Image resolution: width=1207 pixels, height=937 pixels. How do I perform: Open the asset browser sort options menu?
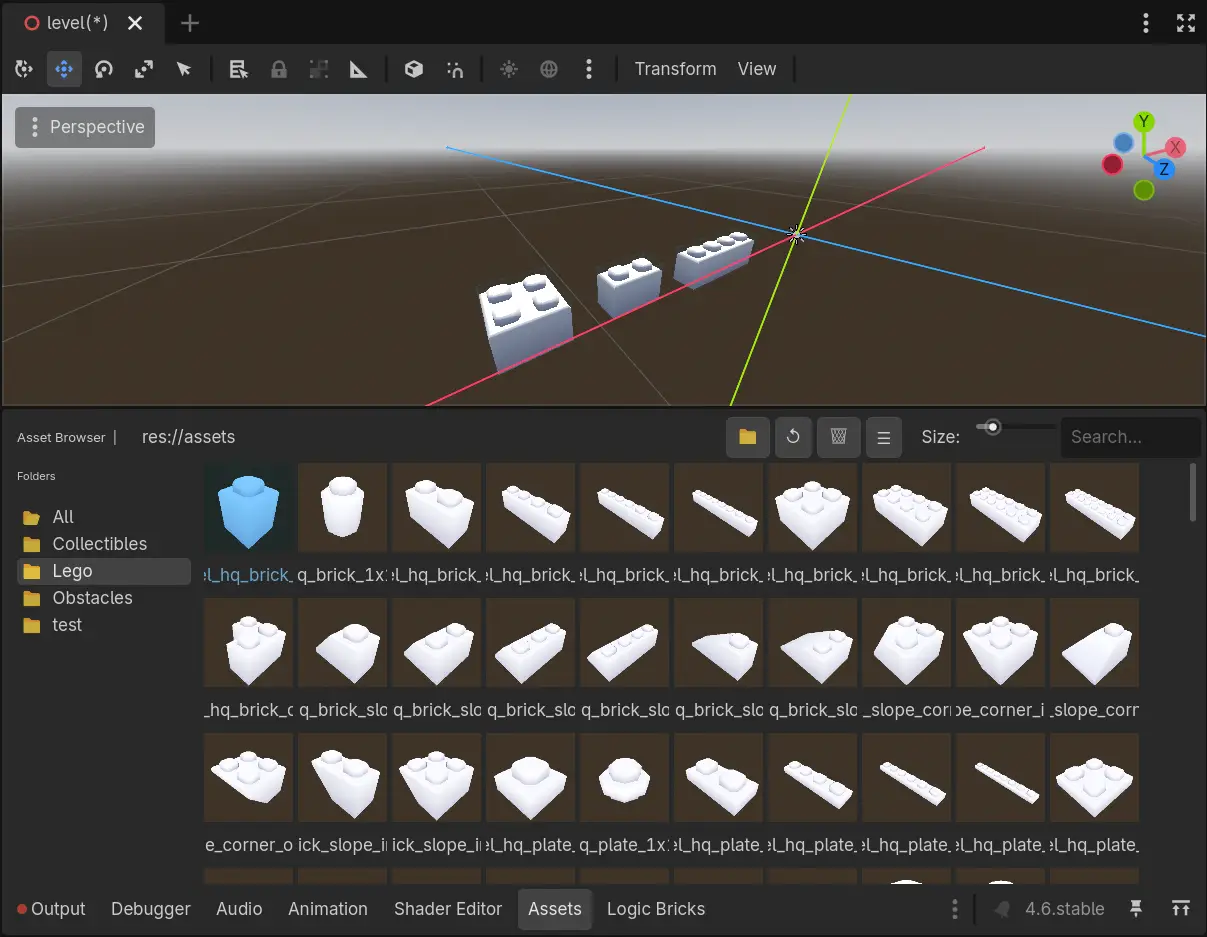click(883, 437)
